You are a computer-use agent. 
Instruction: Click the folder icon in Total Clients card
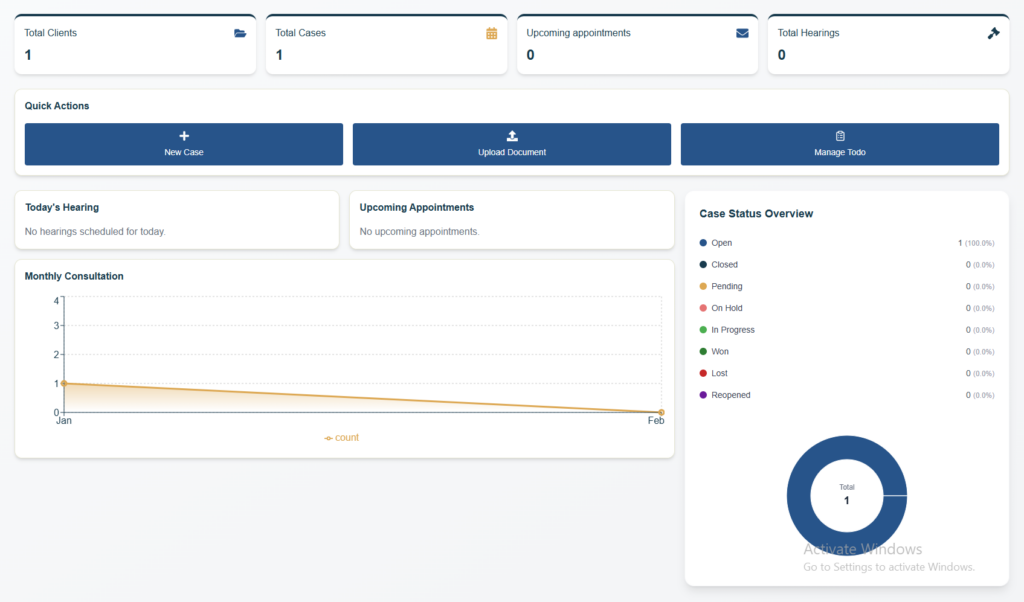[240, 33]
